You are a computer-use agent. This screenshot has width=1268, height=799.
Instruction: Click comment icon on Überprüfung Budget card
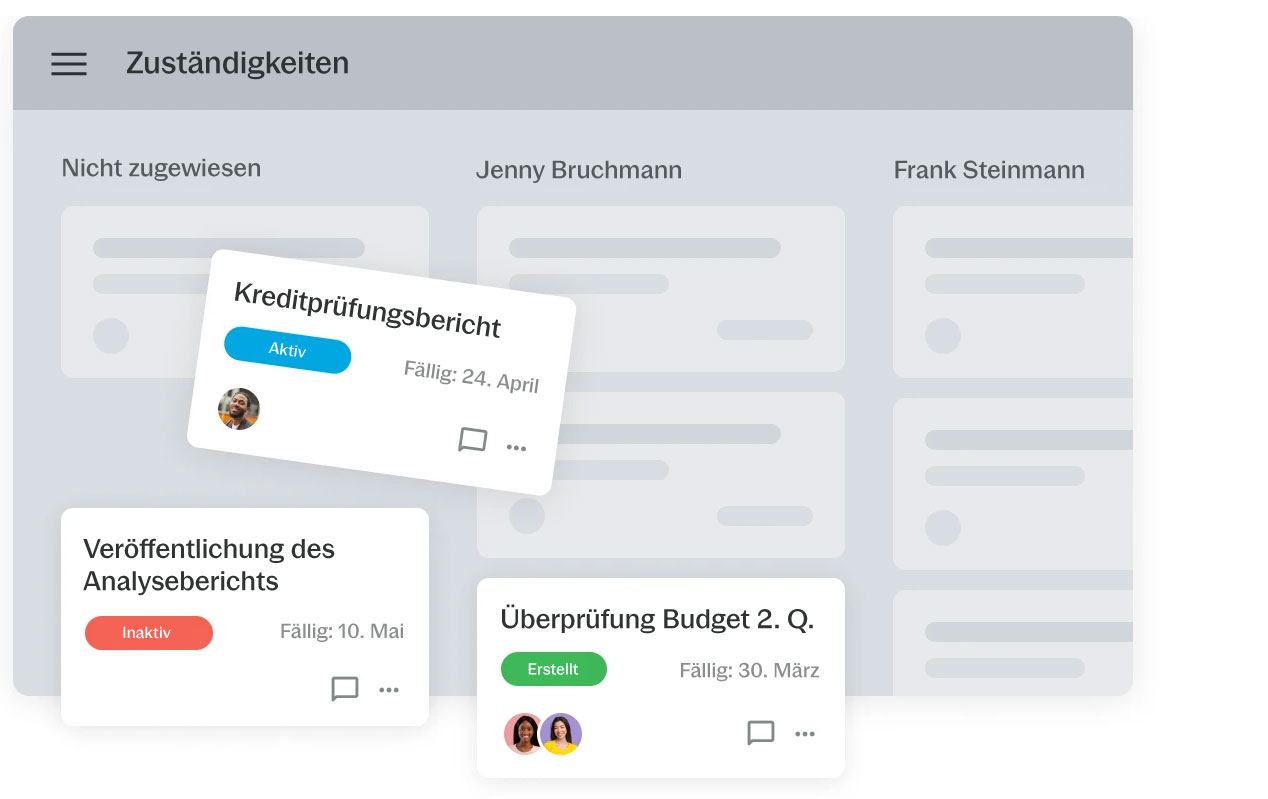[761, 733]
